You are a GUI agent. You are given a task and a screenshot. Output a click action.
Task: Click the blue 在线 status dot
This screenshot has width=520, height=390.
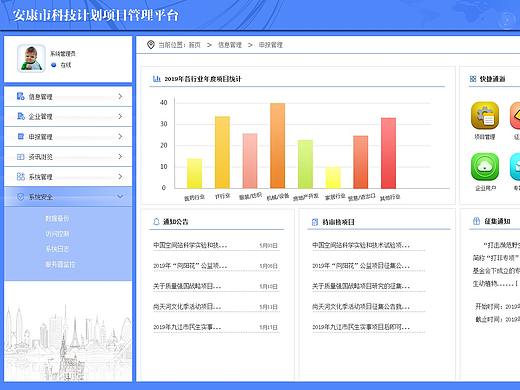53,65
